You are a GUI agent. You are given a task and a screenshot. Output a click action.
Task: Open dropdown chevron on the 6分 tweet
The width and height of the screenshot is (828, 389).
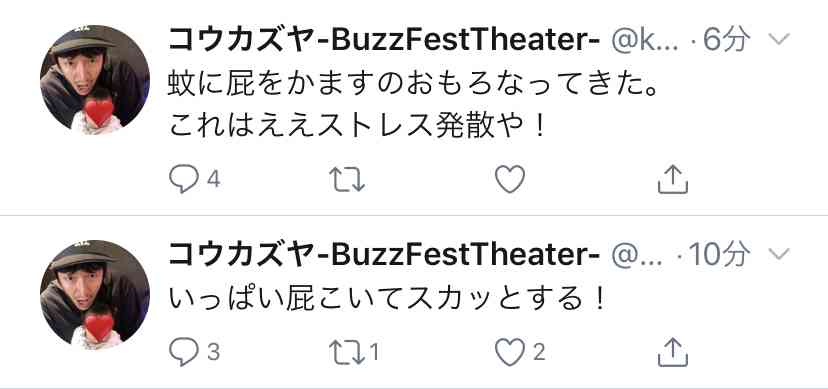(x=778, y=39)
